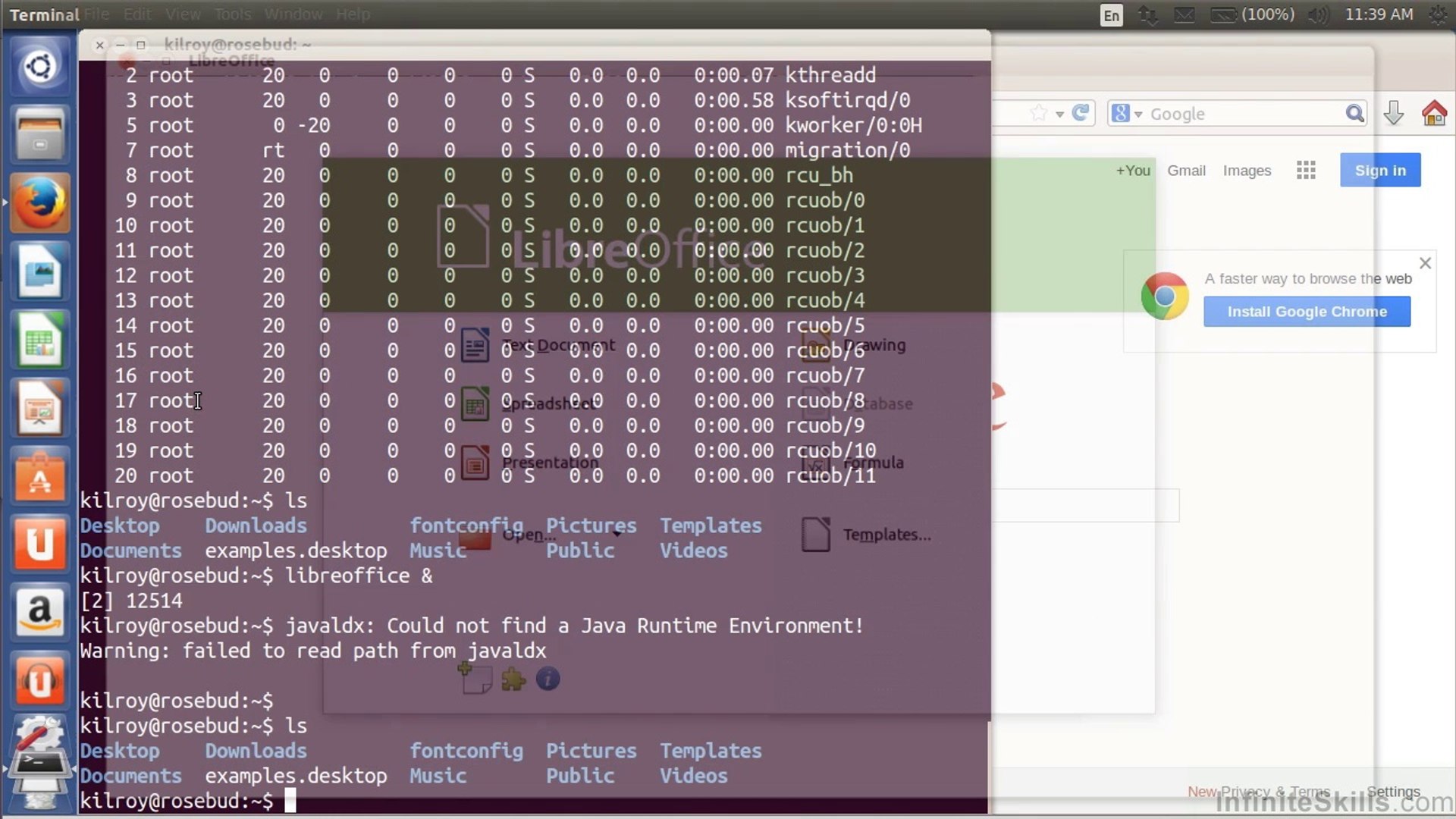Go to Firefox home page icon
The image size is (1456, 819).
tap(1434, 114)
